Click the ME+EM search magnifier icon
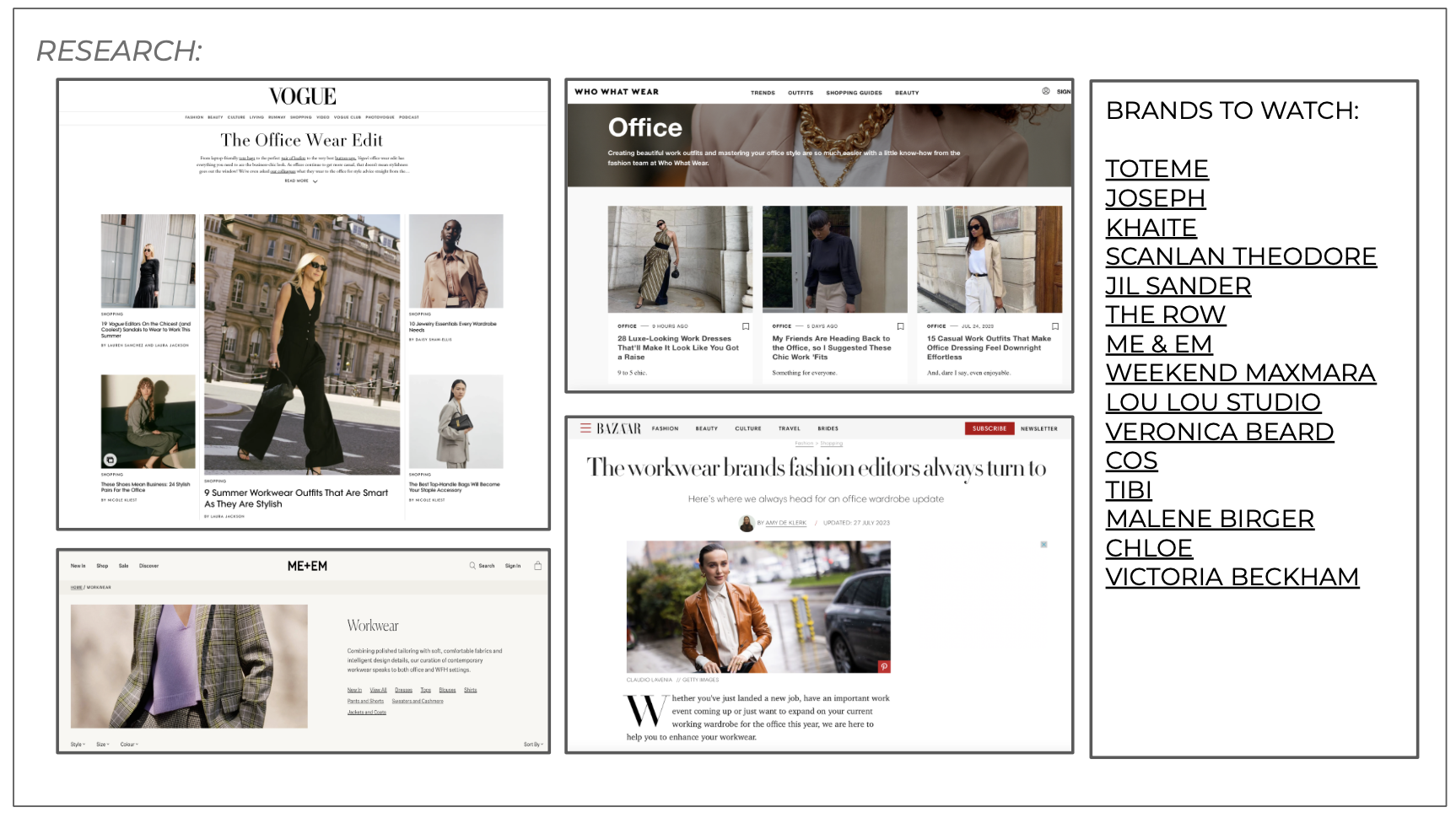The image size is (1456, 818). (472, 566)
